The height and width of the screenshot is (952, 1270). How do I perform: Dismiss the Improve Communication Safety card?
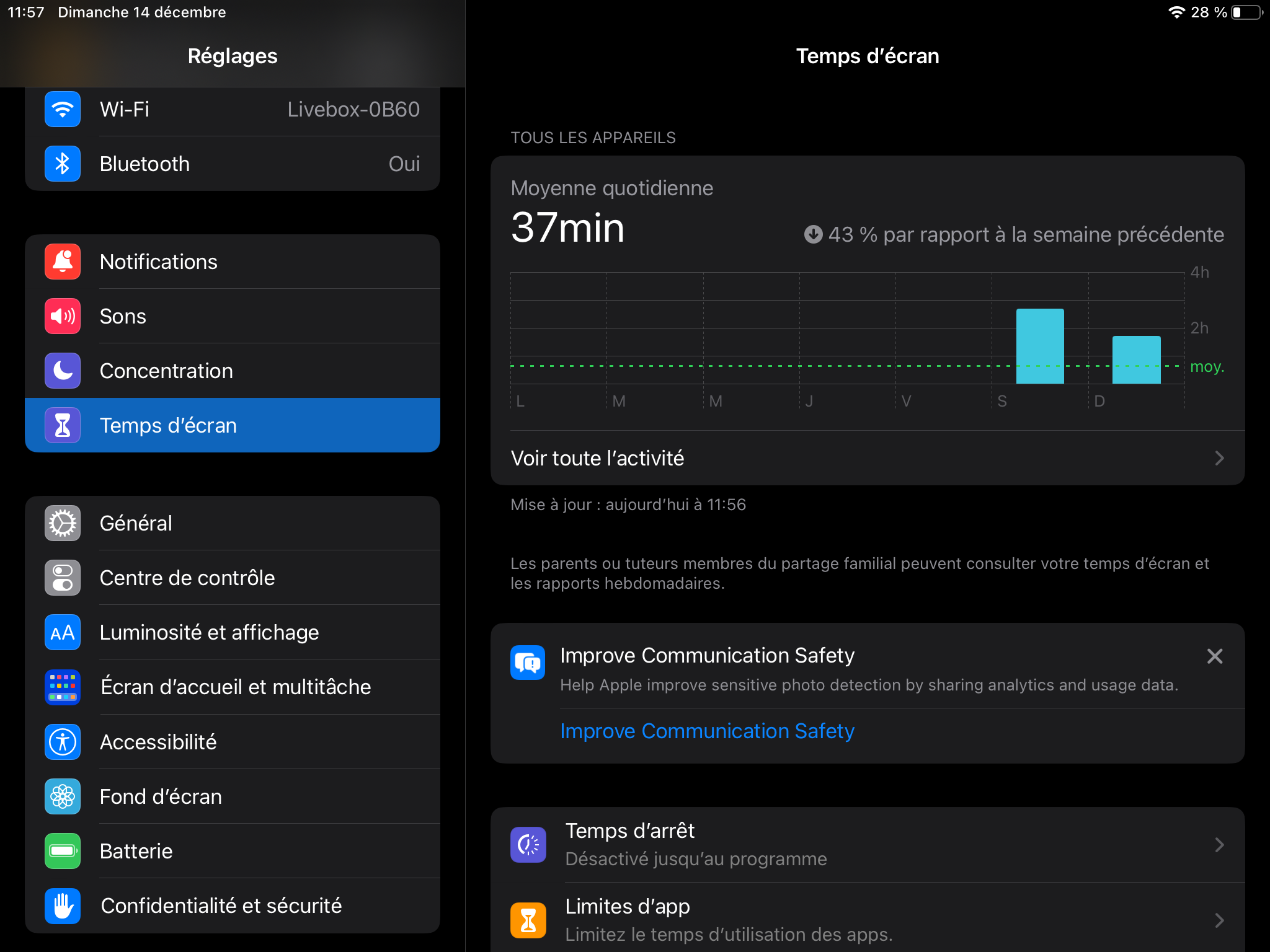1215,656
